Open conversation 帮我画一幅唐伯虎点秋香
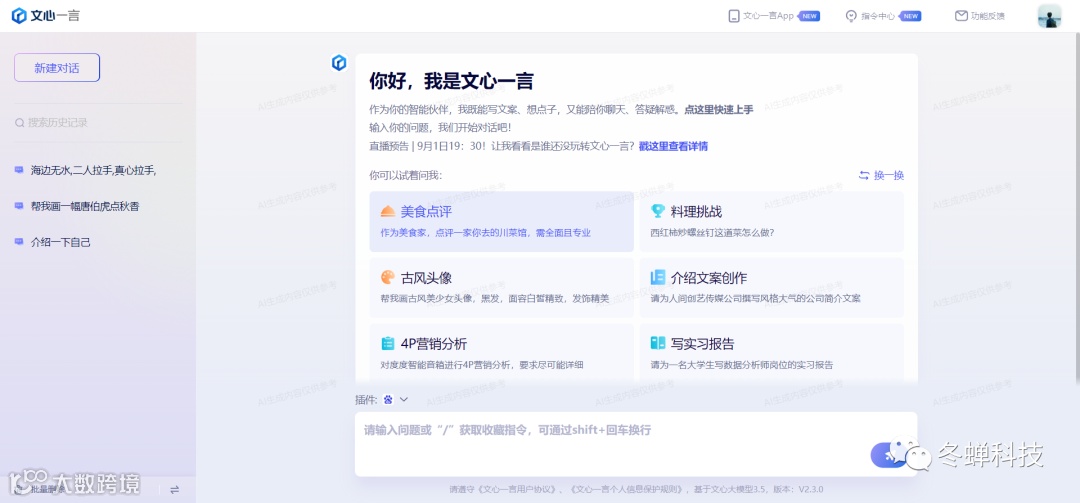Viewport: 1080px width, 503px height. 86,206
